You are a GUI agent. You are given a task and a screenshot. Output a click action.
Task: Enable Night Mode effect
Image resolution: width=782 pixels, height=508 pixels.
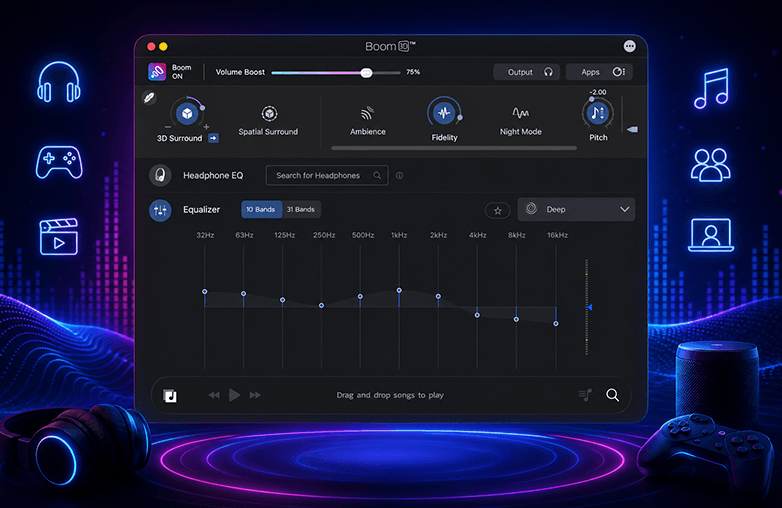pos(521,114)
